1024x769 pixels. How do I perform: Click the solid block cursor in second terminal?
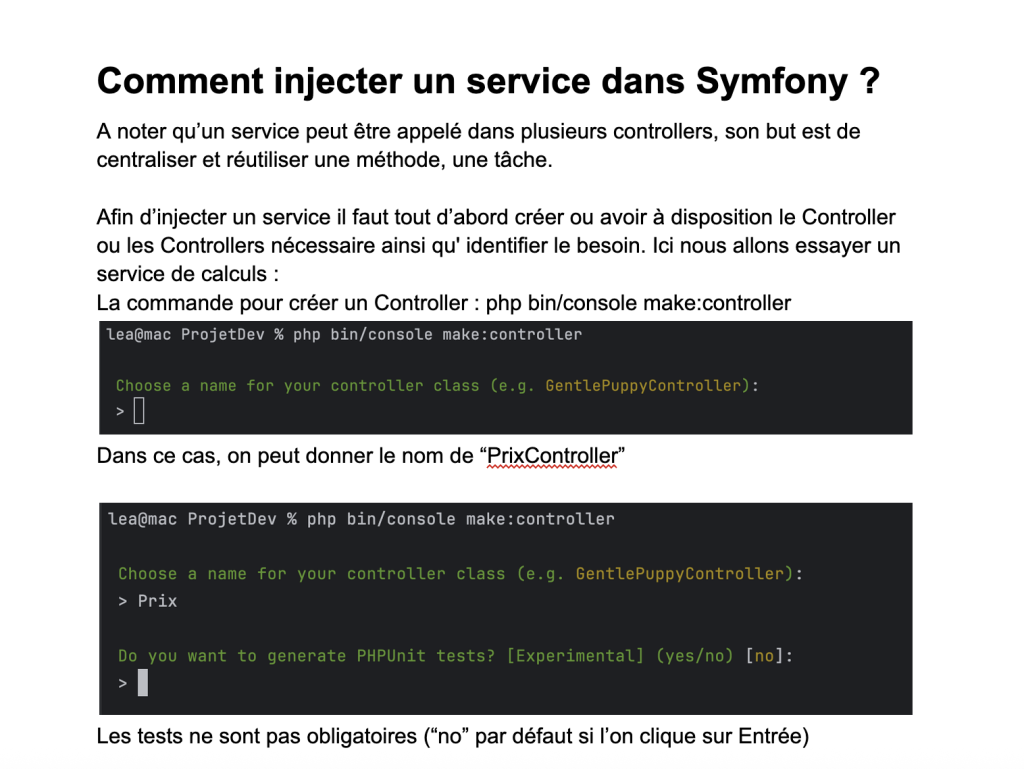point(143,683)
